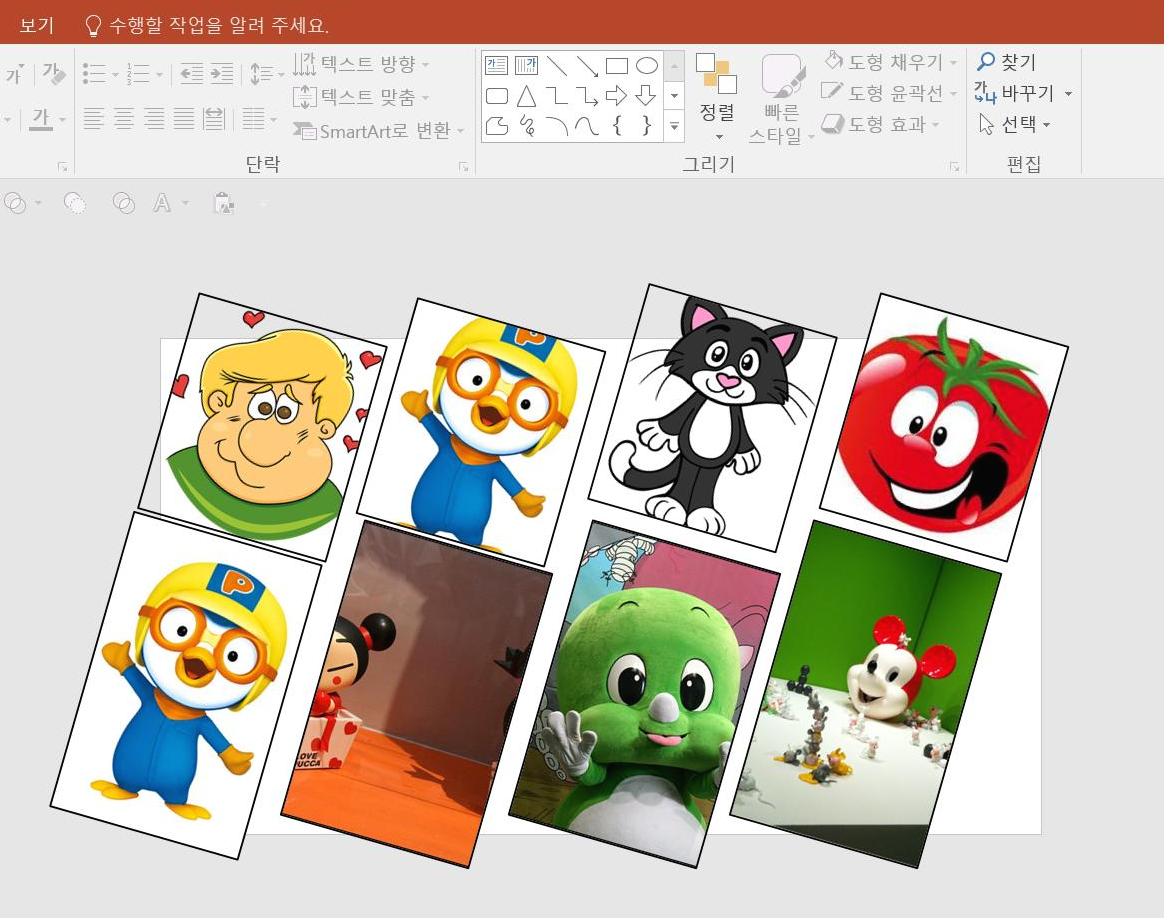Select the arc shape
This screenshot has height=918, width=1164.
pyautogui.click(x=557, y=125)
